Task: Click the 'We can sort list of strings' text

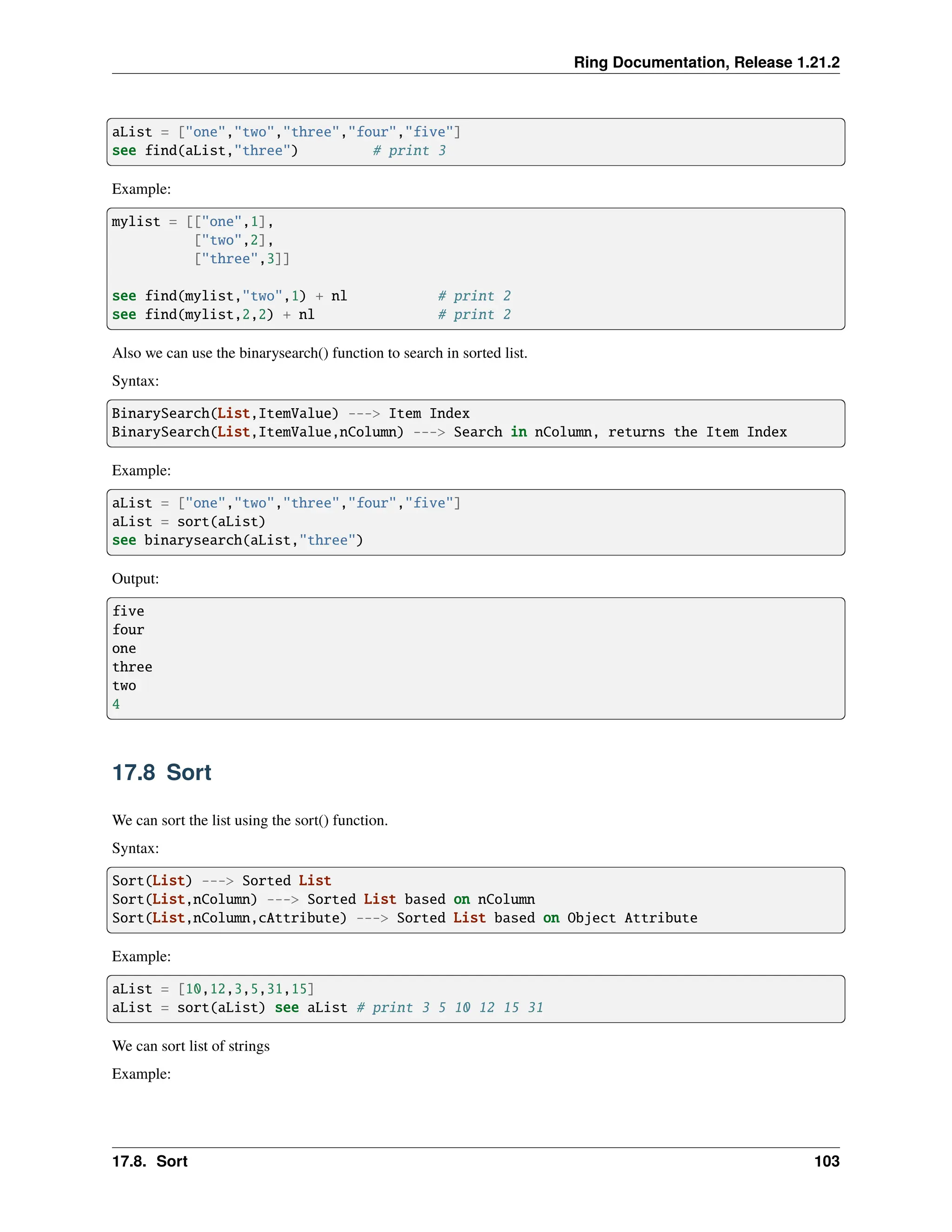Action: click(191, 1046)
